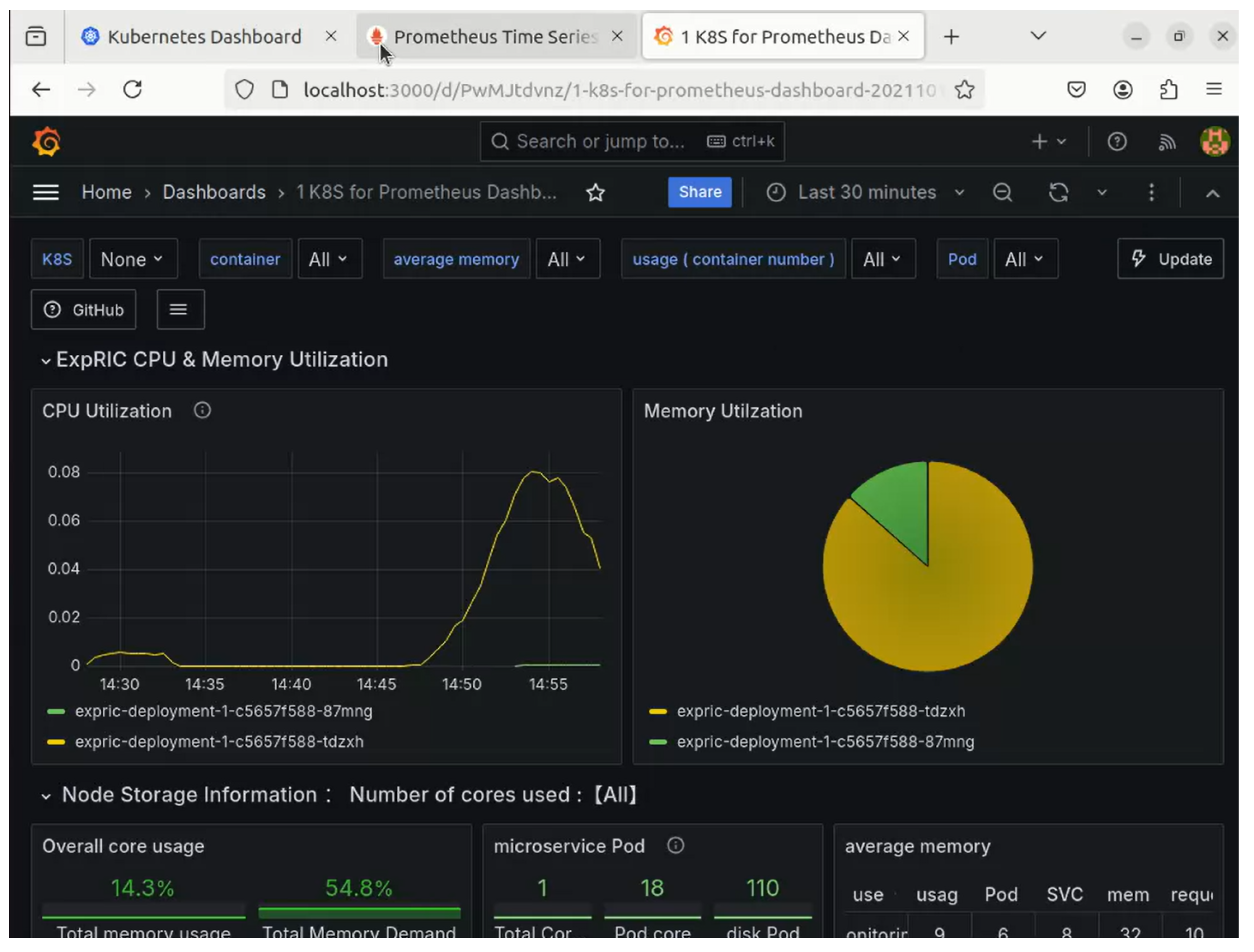Toggle the 87mng series in Memory legend
This screenshot has height=952, width=1254.
tap(825, 742)
